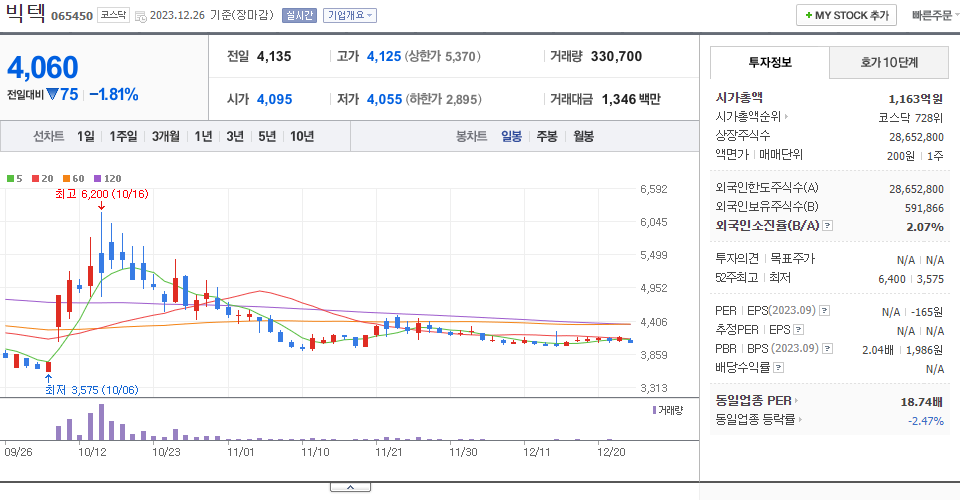Switch to 주봉 weekly candle chart

pyautogui.click(x=547, y=136)
